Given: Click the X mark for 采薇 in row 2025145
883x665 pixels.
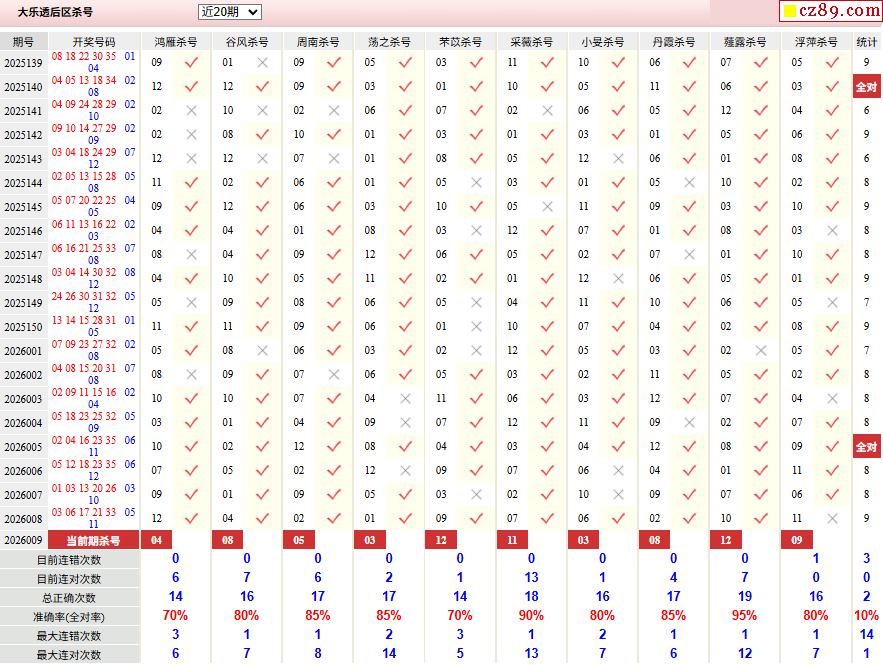Looking at the screenshot, I should 547,207.
